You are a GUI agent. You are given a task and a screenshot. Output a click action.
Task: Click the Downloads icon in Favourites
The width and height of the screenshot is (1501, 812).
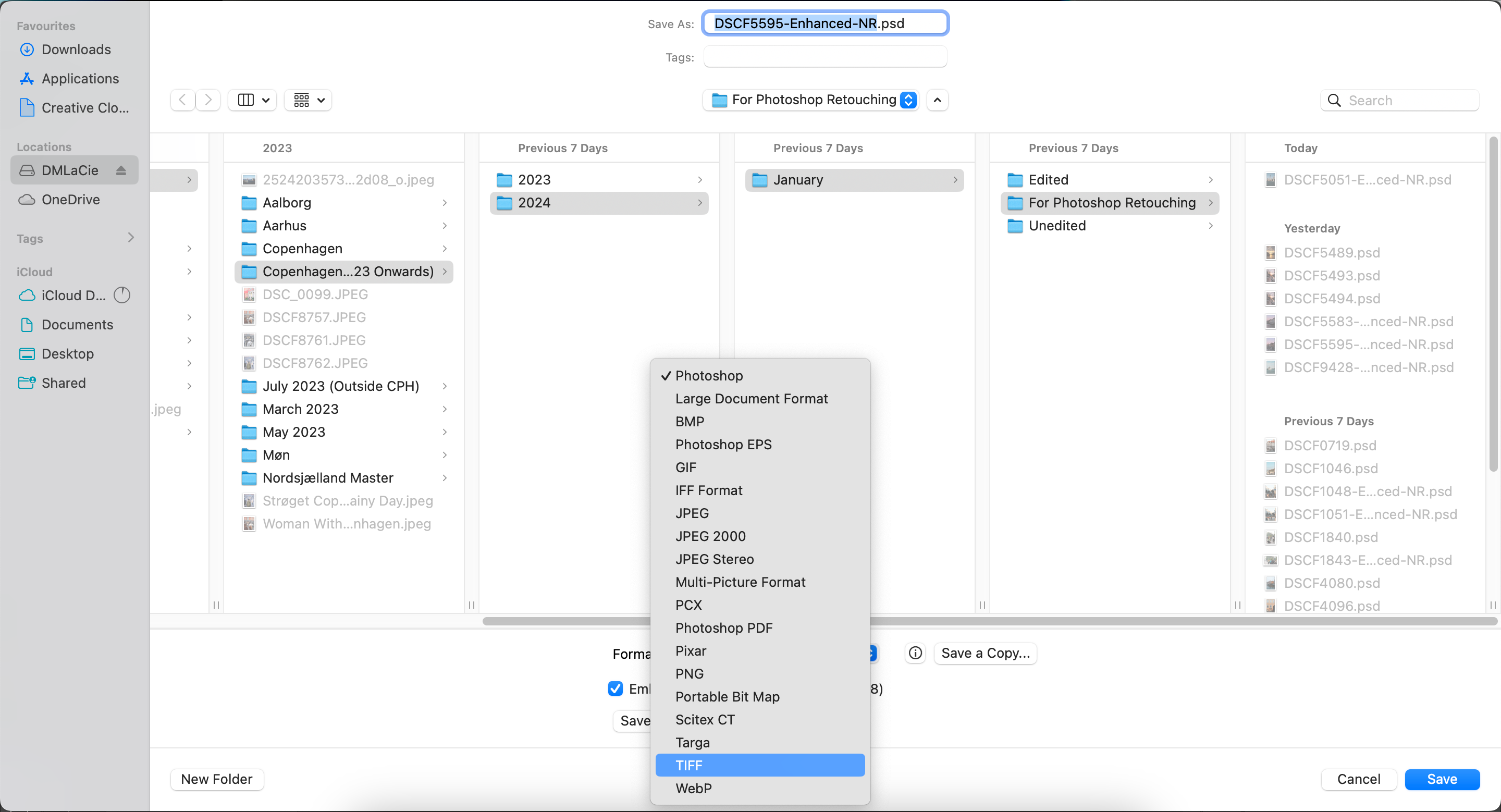point(27,50)
